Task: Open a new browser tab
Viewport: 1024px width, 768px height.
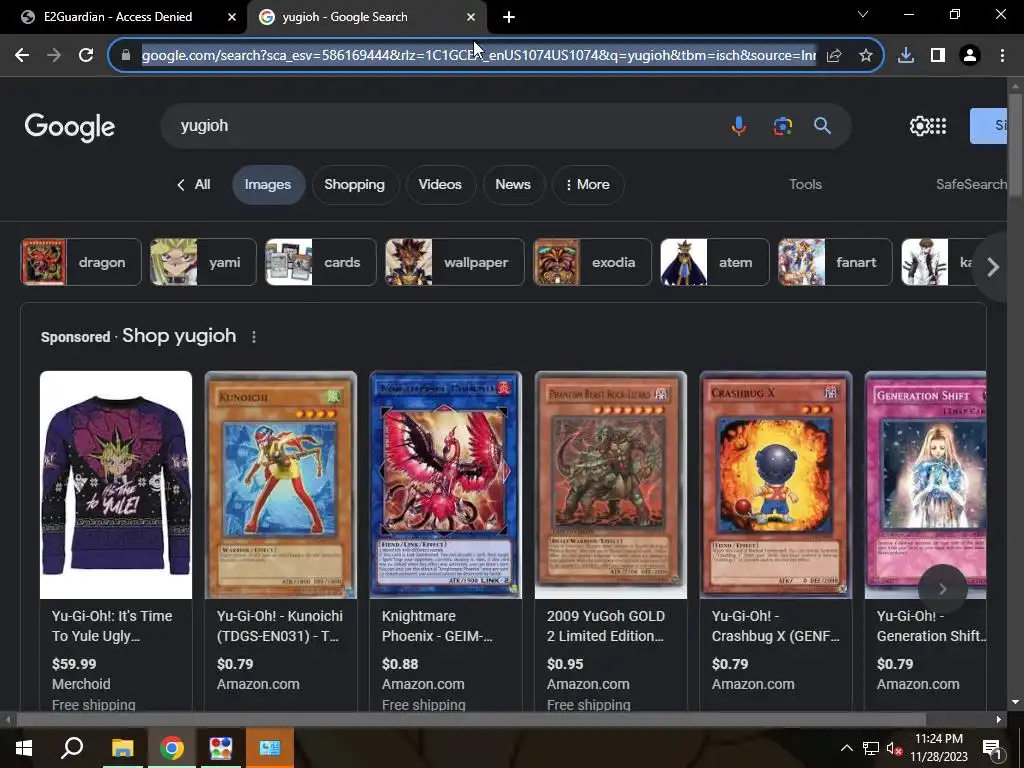Action: point(509,17)
